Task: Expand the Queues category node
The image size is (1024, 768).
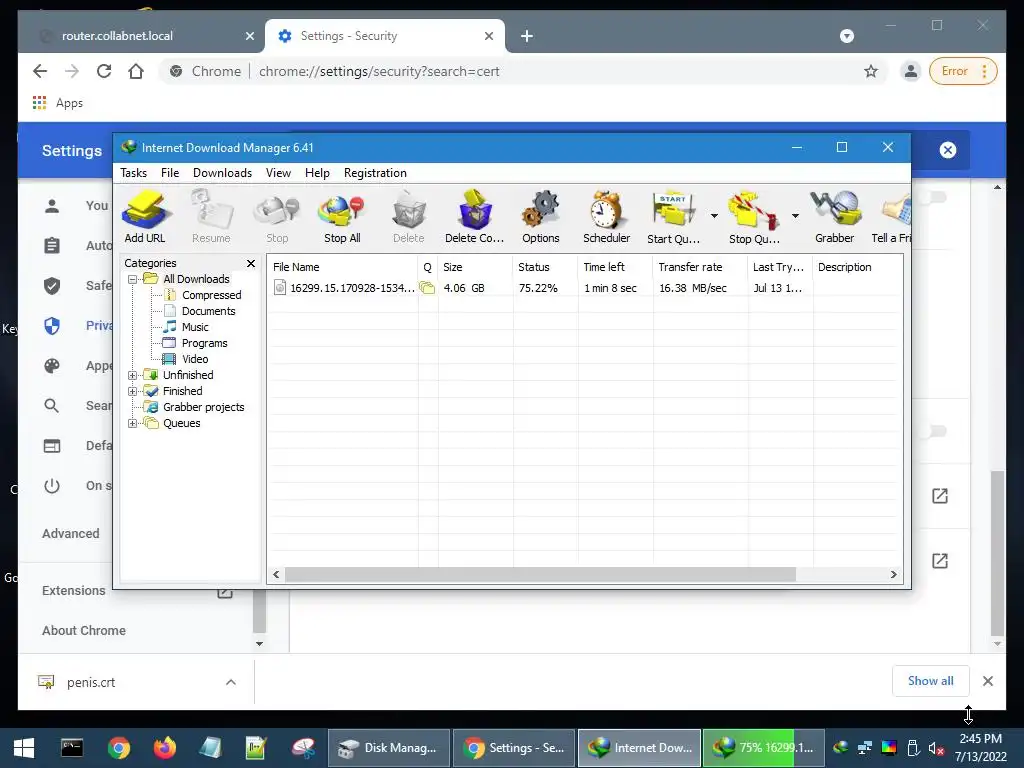Action: coord(133,423)
